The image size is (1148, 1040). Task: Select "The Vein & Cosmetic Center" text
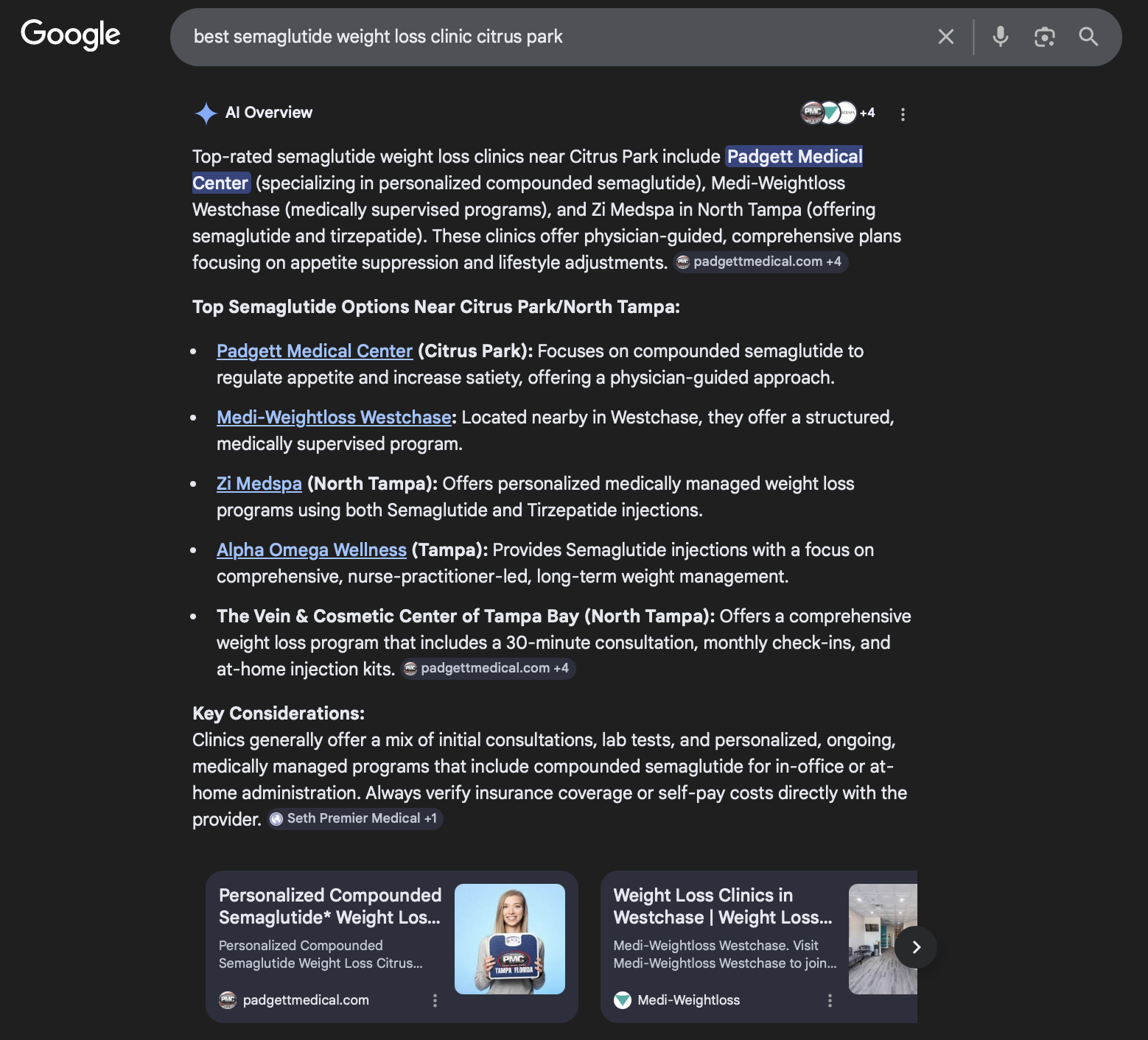[x=345, y=616]
